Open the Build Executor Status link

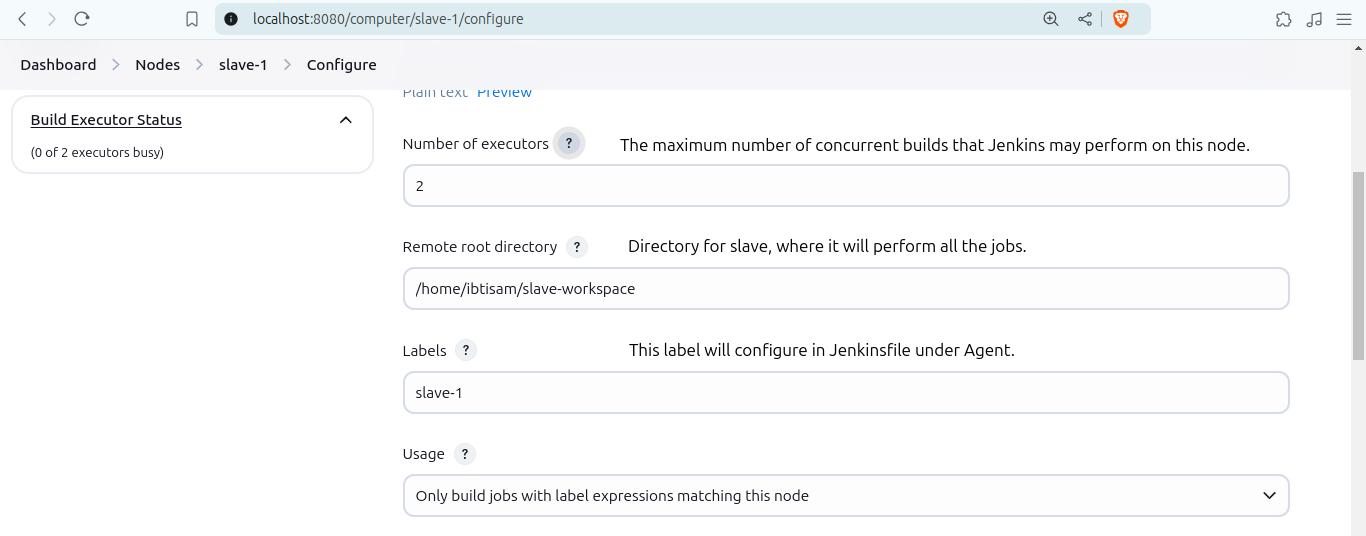(106, 120)
